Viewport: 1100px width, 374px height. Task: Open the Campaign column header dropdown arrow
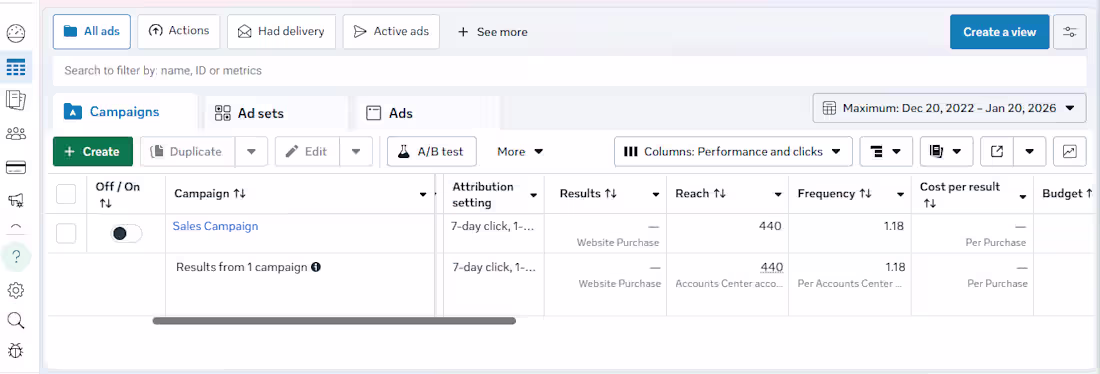point(423,194)
